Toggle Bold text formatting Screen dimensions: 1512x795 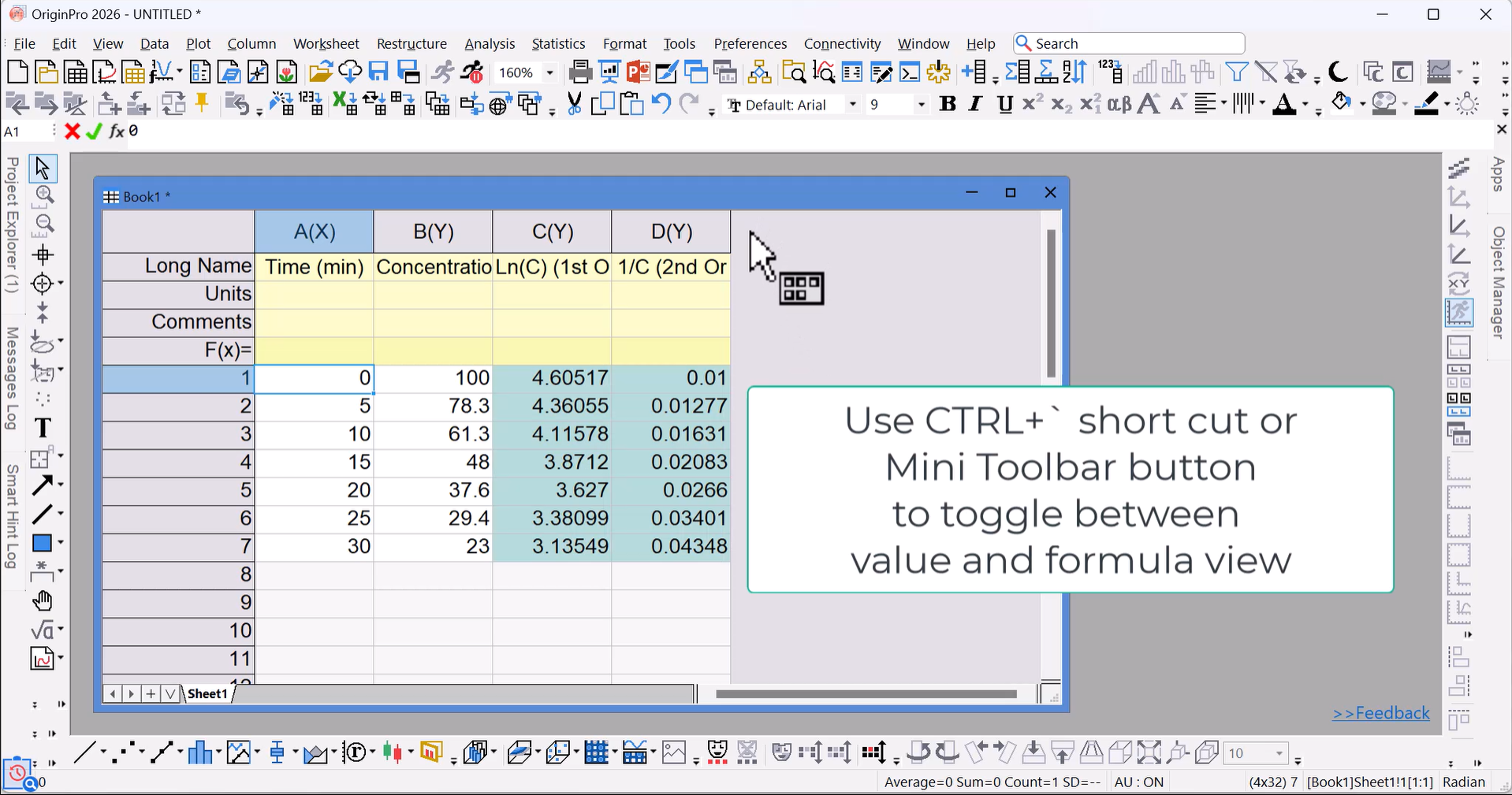tap(948, 105)
